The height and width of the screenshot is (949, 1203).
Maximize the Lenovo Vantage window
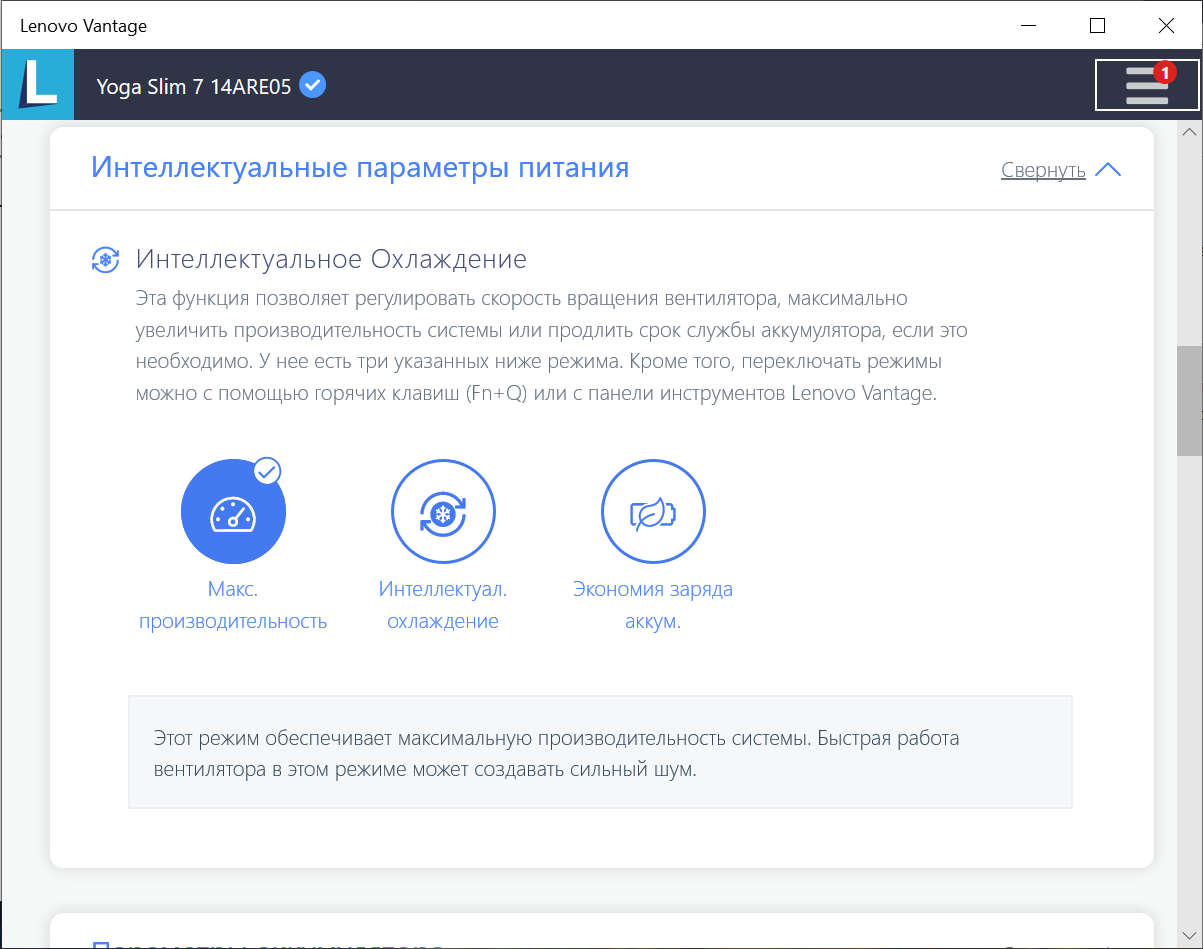pos(1097,25)
